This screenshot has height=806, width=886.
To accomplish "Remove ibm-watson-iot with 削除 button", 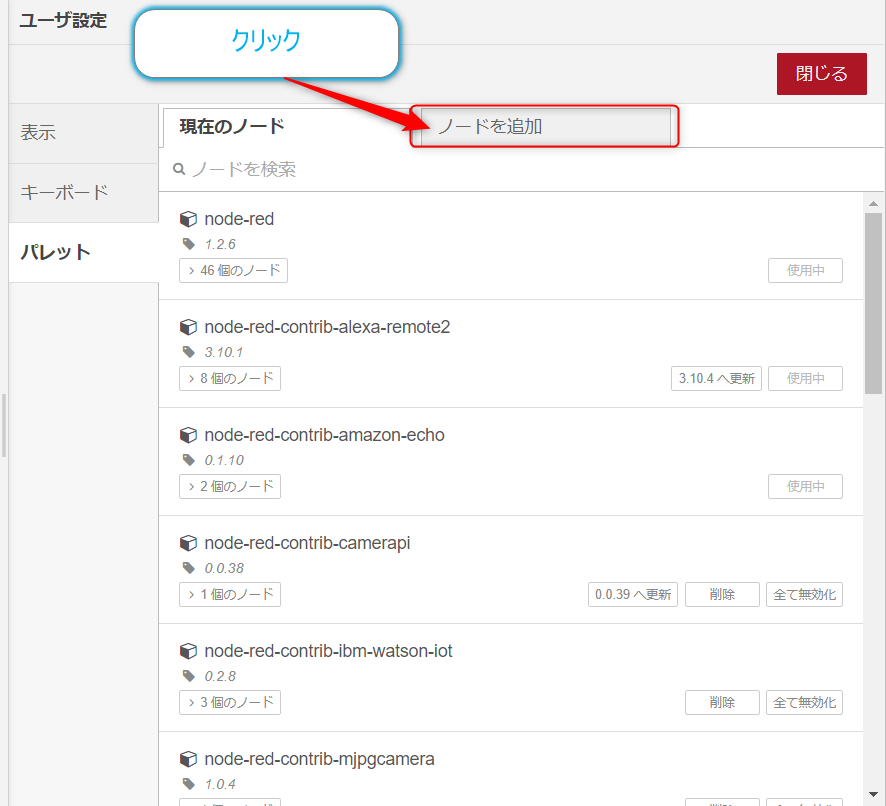I will pyautogui.click(x=722, y=702).
